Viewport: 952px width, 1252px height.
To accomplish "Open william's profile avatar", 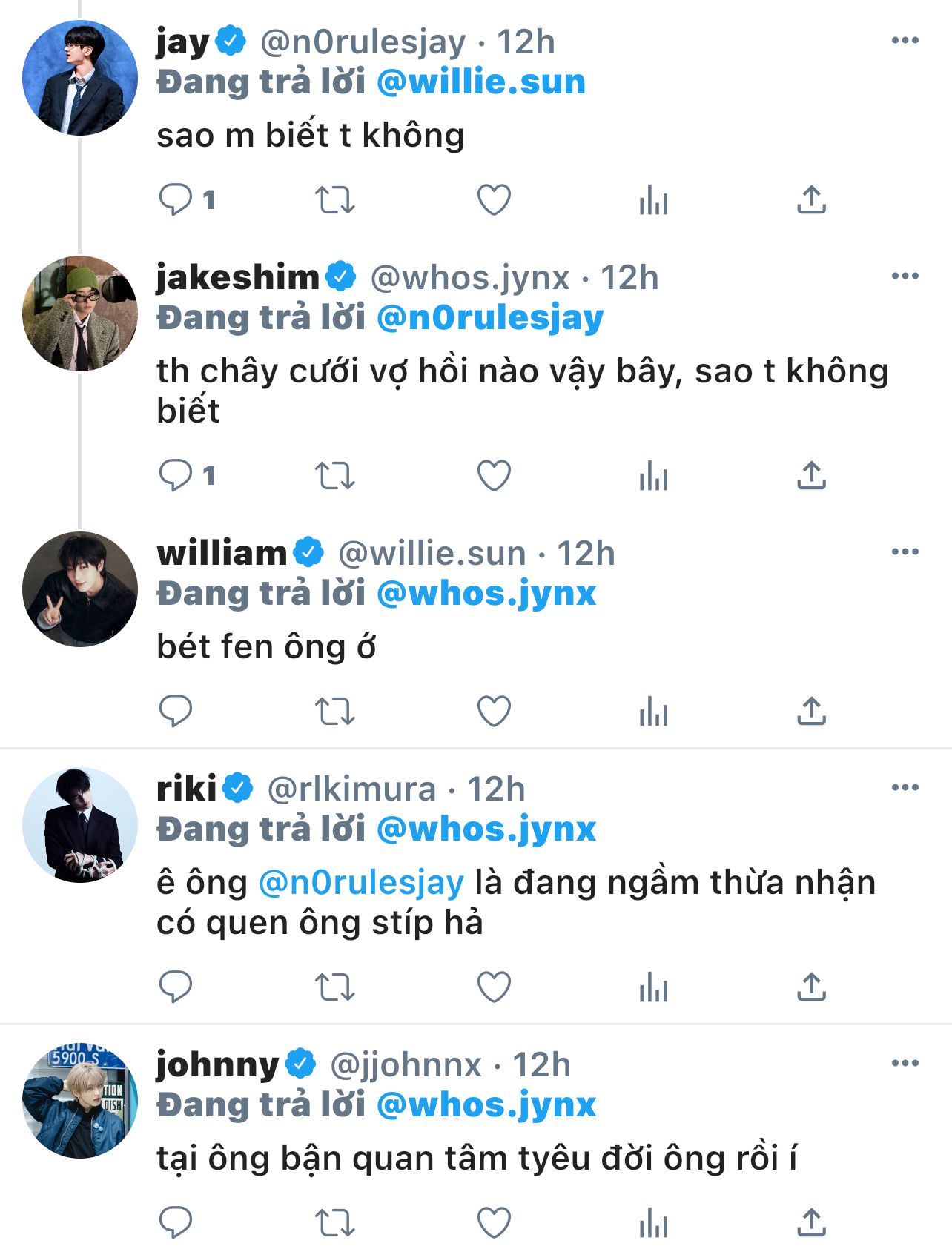I will coord(80,589).
